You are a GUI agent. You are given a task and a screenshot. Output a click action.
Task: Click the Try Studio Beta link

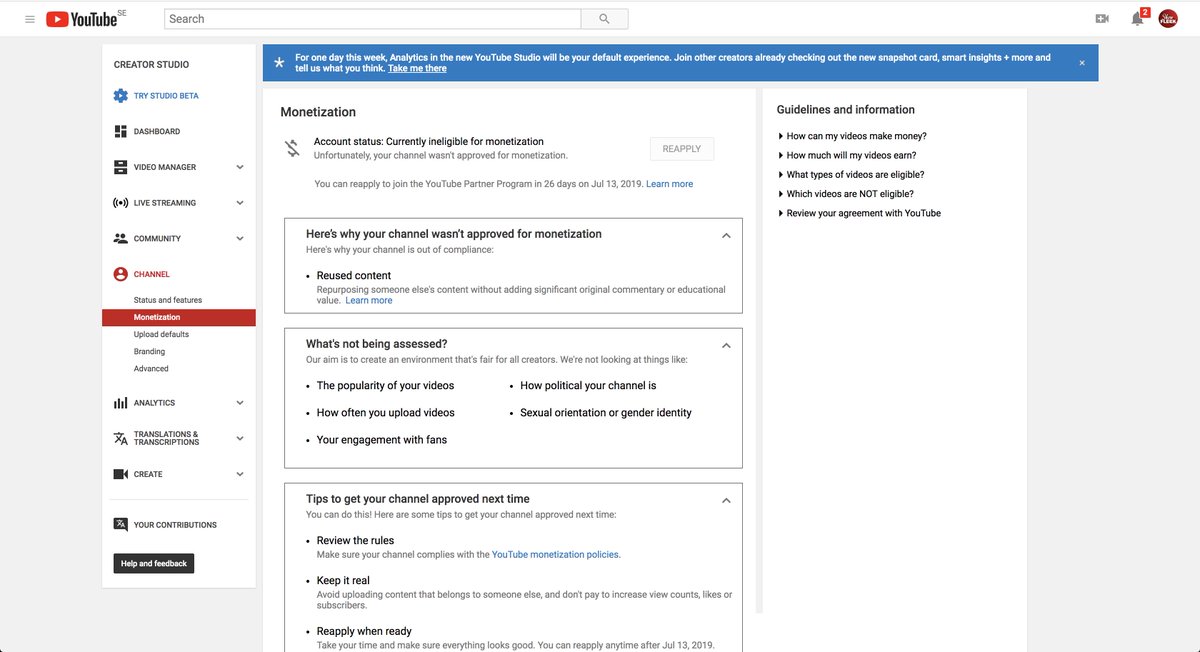tap(166, 96)
